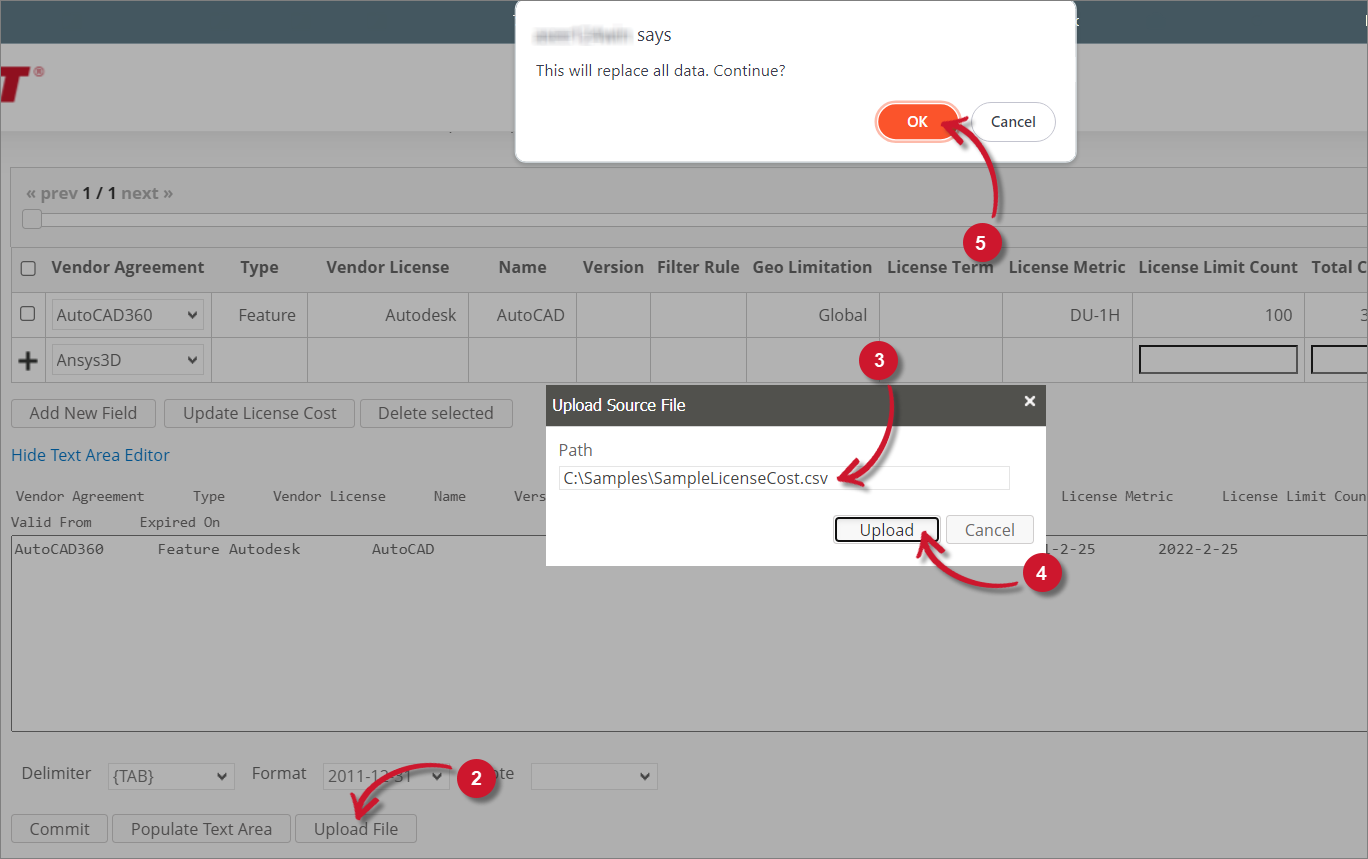Hide the Text Area Editor
The width and height of the screenshot is (1368, 859).
pyautogui.click(x=90, y=455)
